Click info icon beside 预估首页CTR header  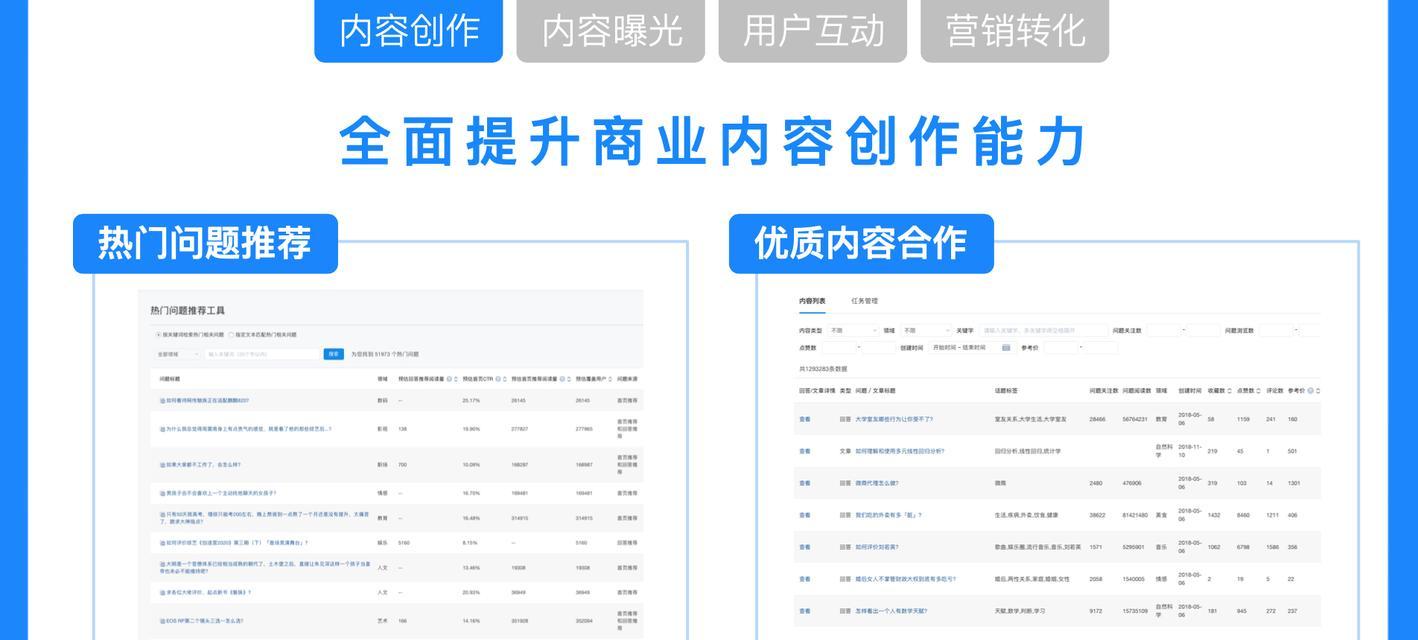tap(498, 379)
